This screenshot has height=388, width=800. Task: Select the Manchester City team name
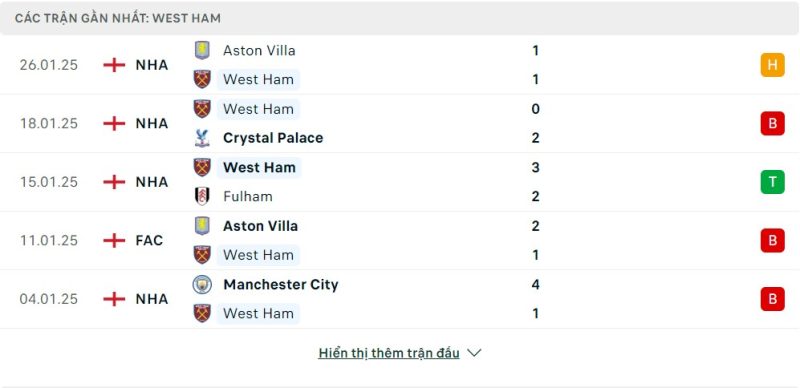click(281, 284)
